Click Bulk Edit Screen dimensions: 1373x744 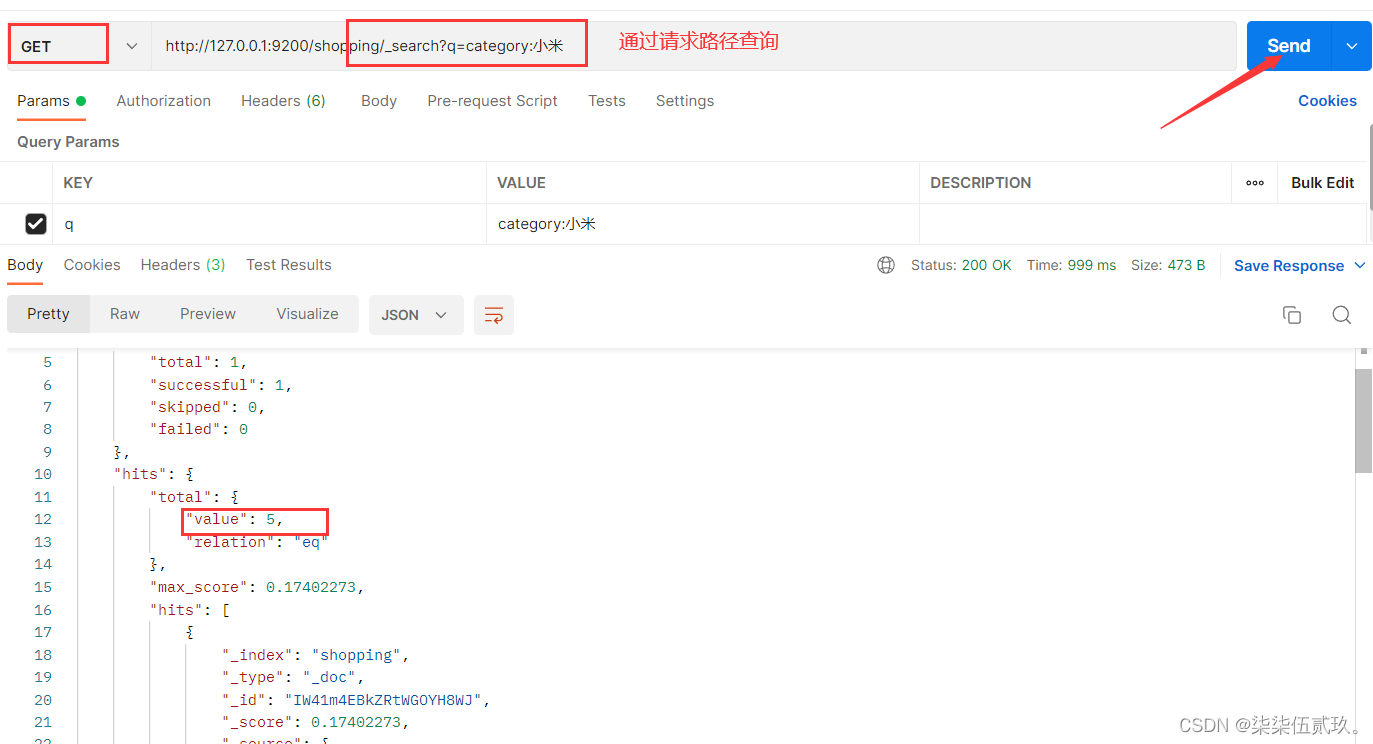[1322, 183]
